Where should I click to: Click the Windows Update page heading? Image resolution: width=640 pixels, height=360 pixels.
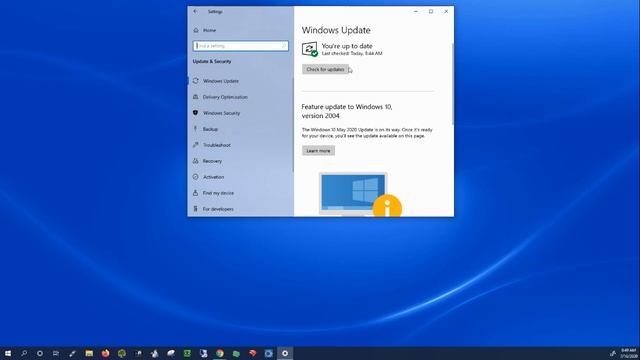click(x=336, y=30)
